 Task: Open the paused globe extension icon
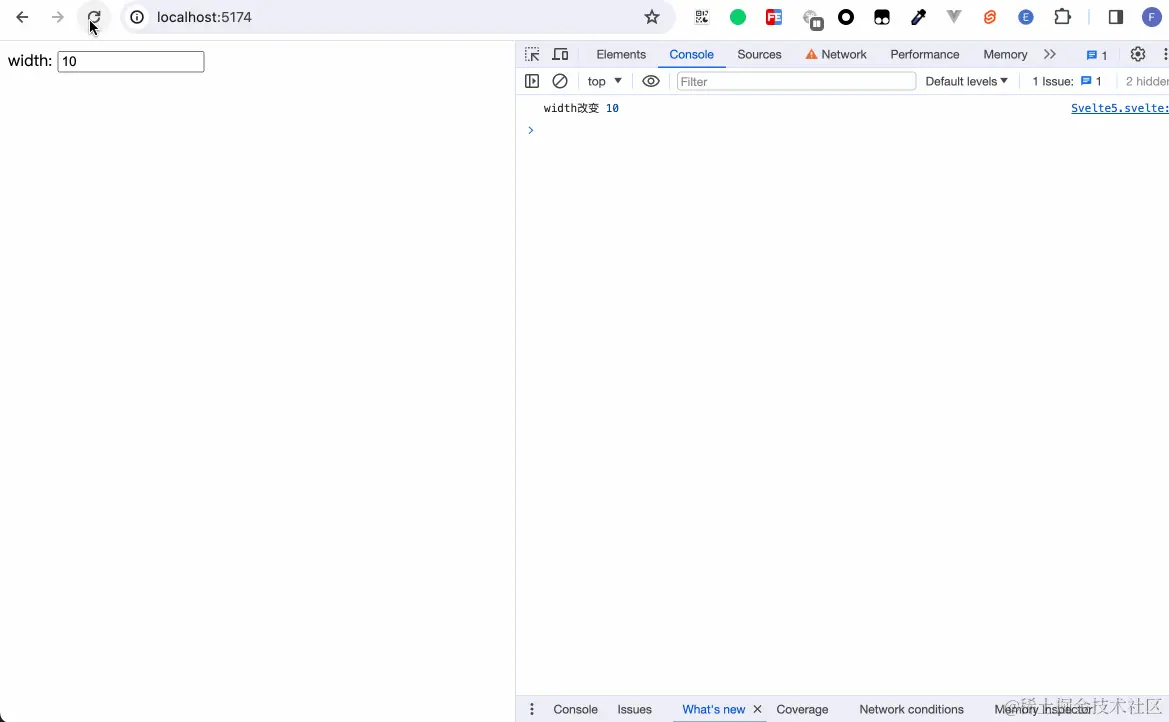(x=812, y=19)
